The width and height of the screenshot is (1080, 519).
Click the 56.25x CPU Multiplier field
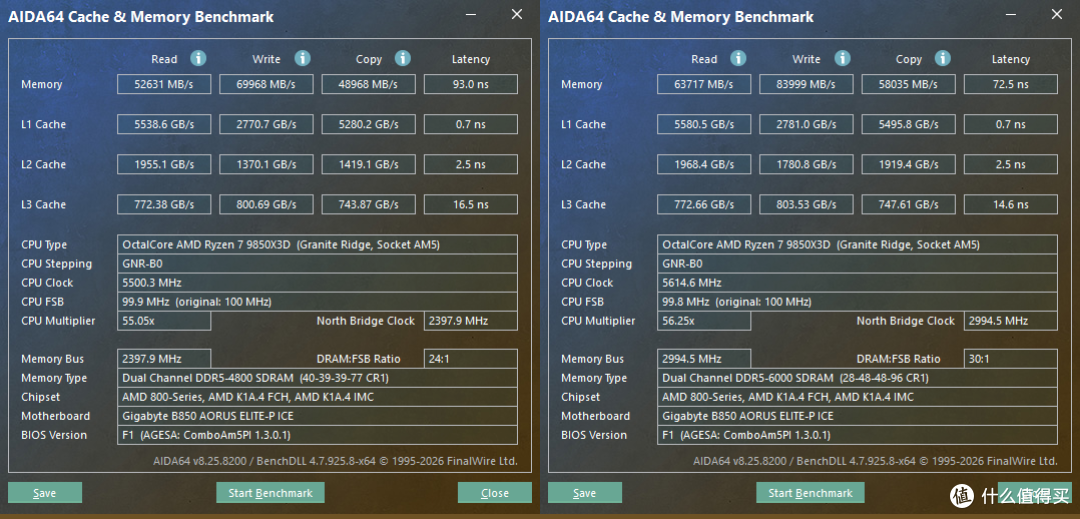(704, 321)
